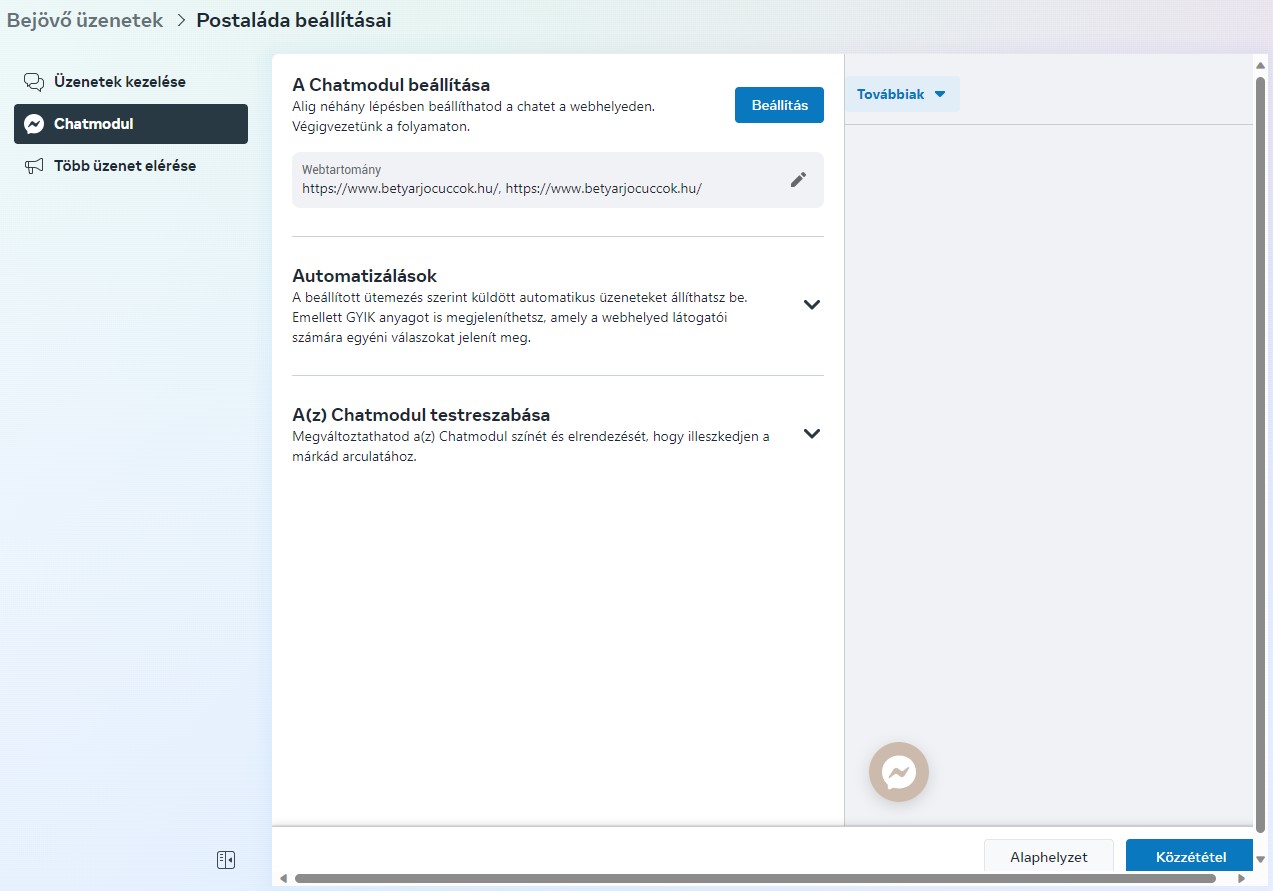Image resolution: width=1273 pixels, height=891 pixels.
Task: Click the Webtartomány domain field
Action: [x=558, y=180]
